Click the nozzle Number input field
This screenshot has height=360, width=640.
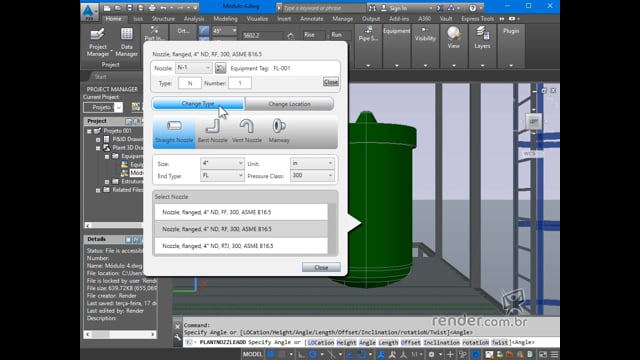pos(240,83)
